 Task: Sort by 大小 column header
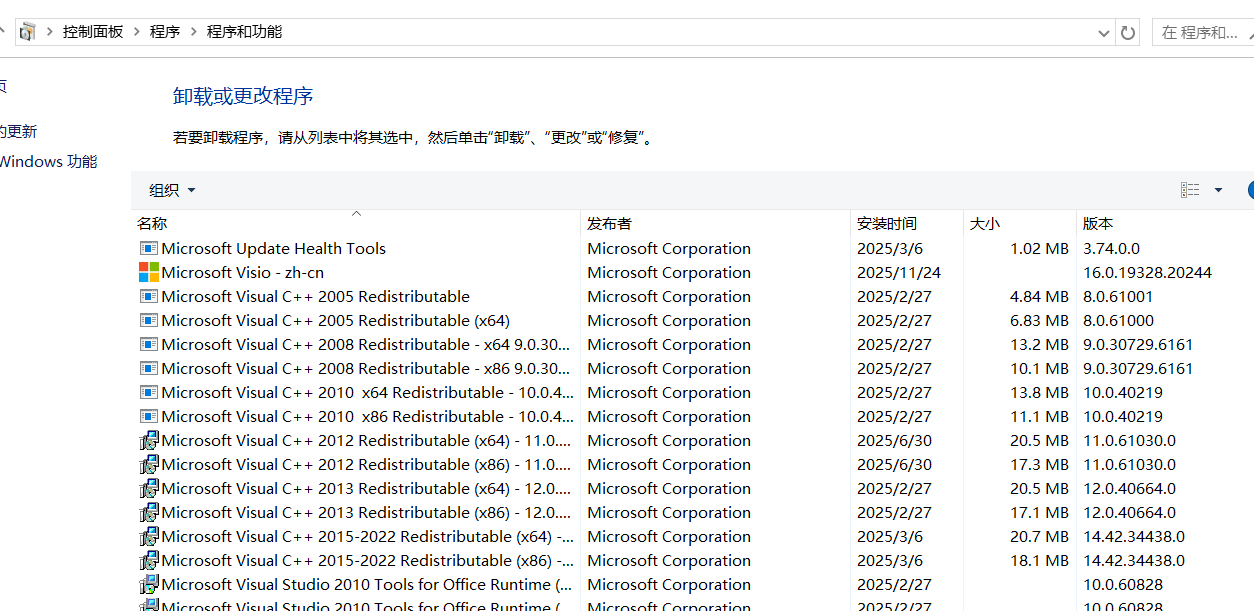pos(1020,223)
